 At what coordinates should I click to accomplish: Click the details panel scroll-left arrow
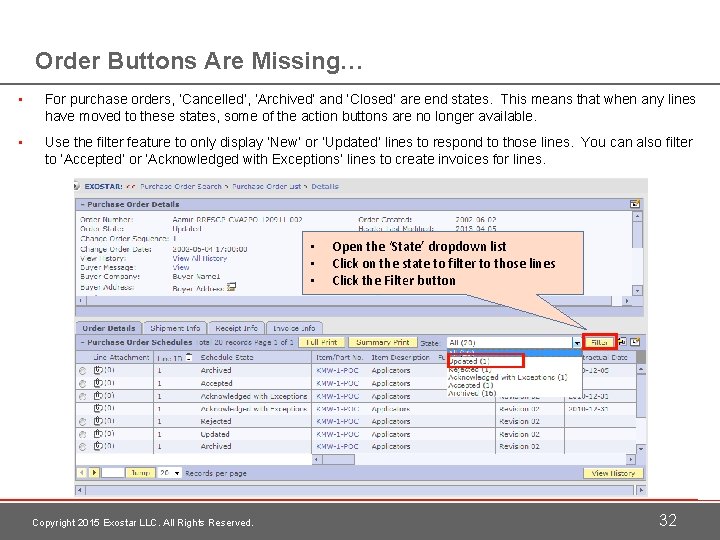80,301
